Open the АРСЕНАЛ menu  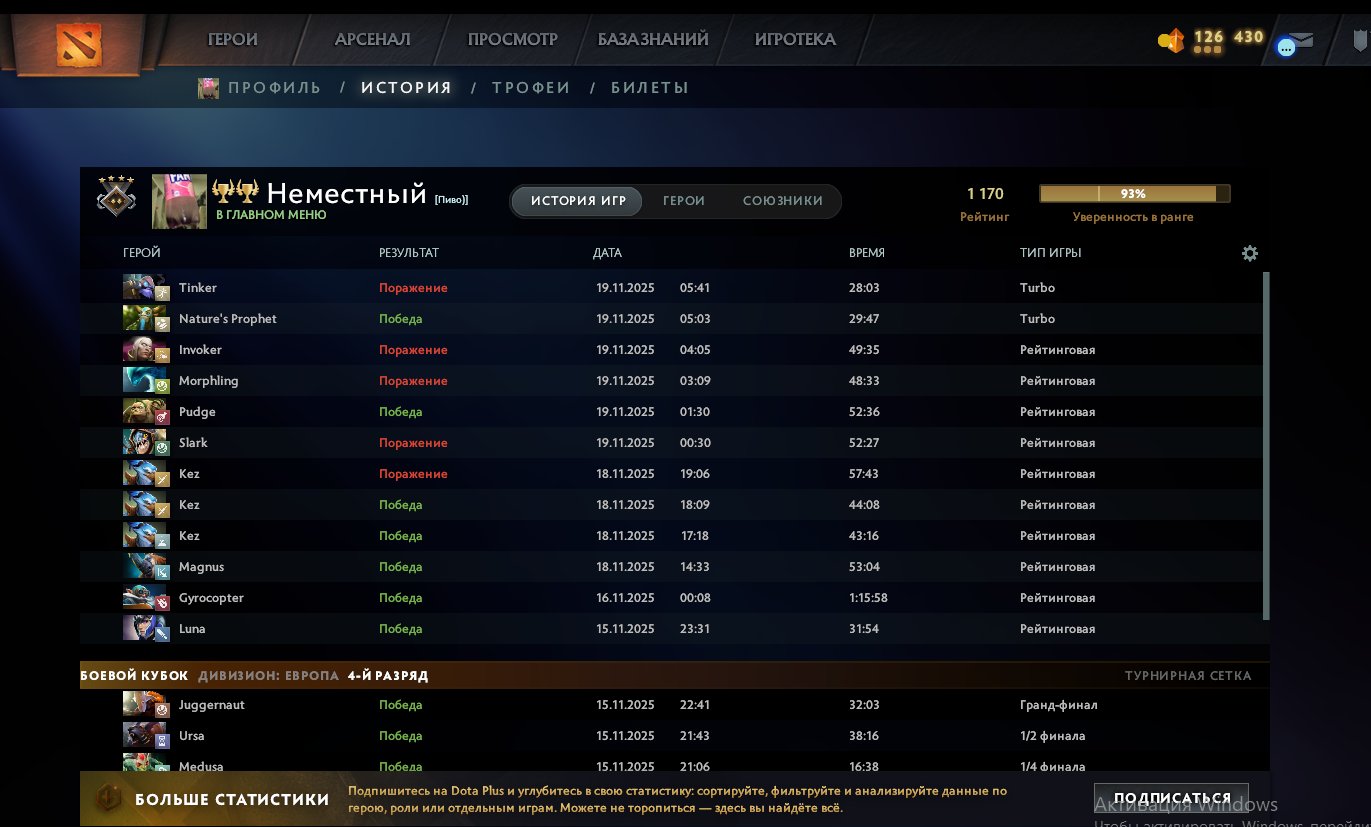[371, 38]
